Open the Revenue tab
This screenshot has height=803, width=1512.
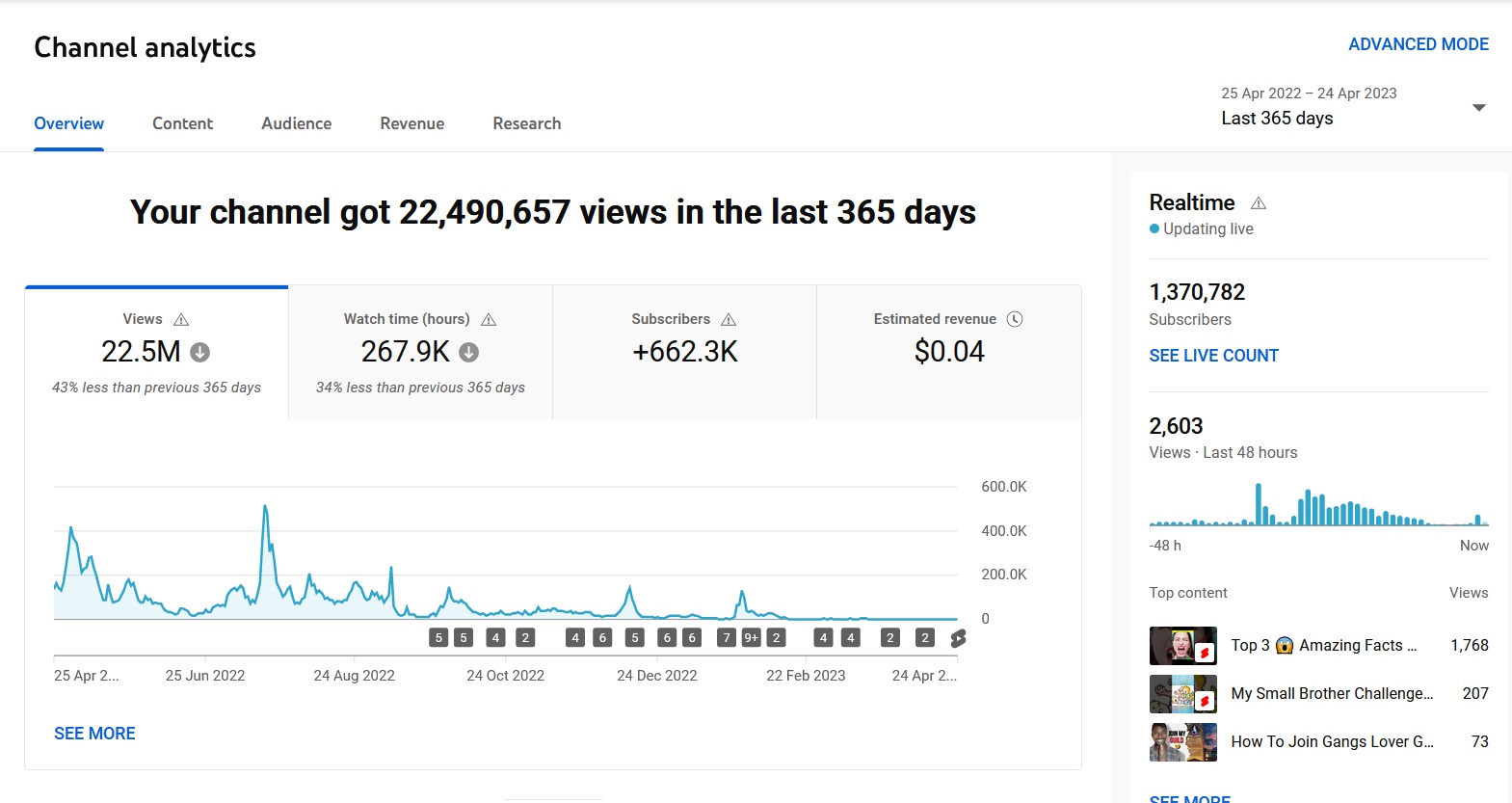[x=412, y=123]
